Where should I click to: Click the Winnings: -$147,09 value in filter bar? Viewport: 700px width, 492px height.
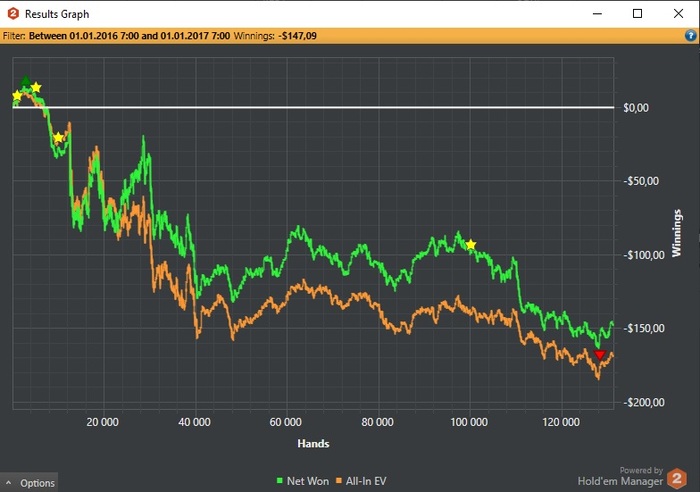275,36
